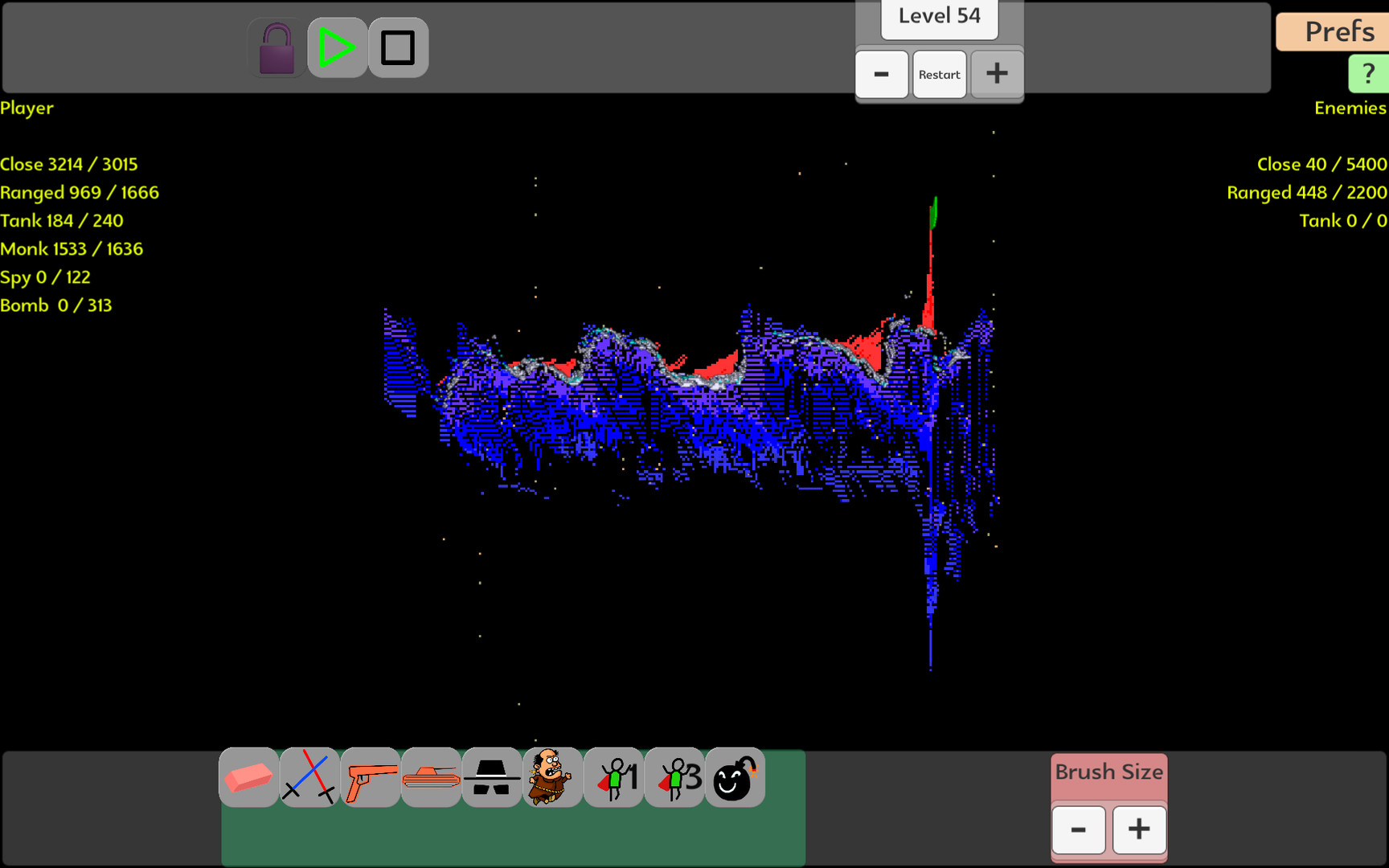The image size is (1389, 868).
Task: Advance to the next level with plus
Action: tap(997, 74)
